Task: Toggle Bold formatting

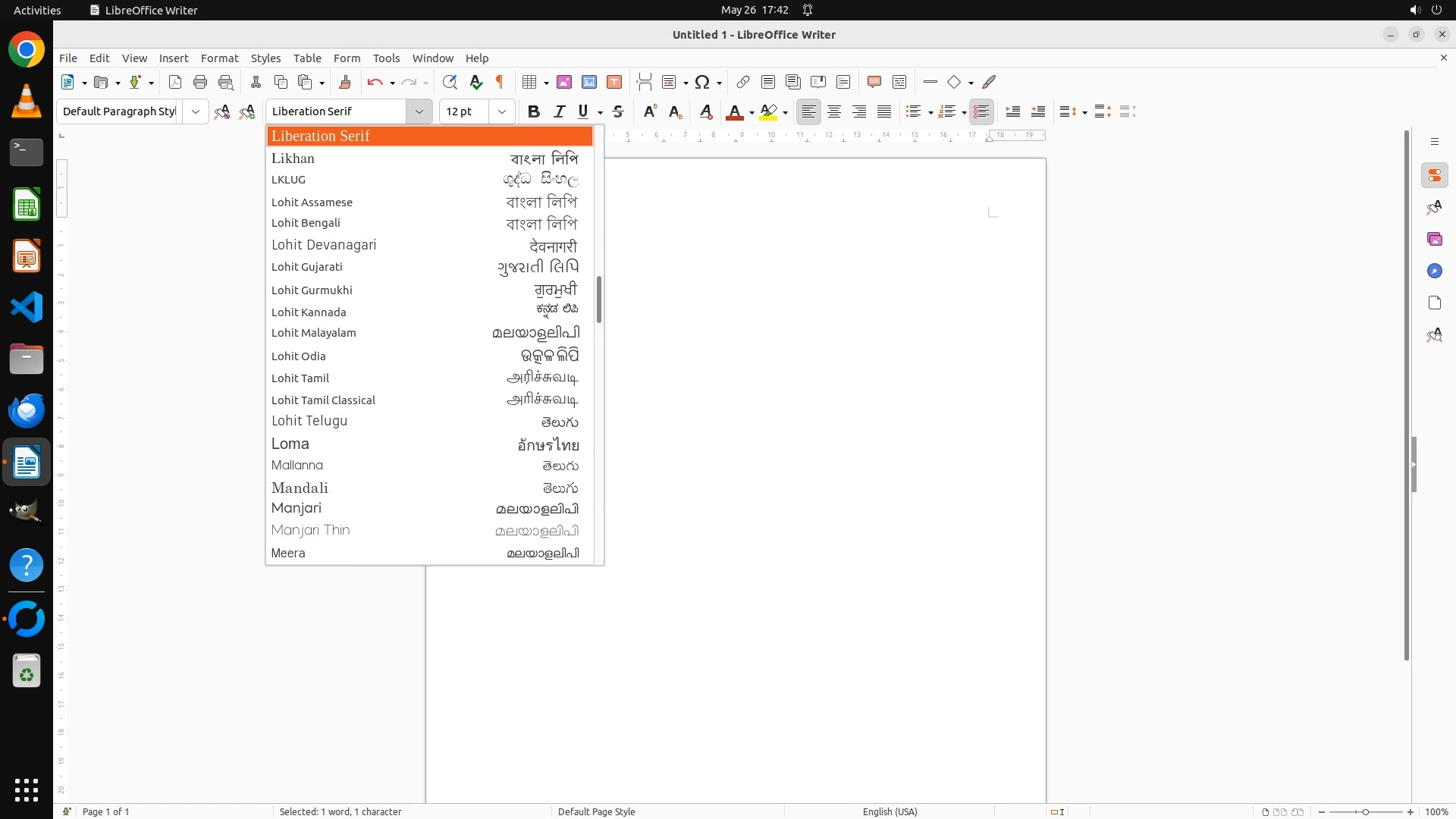Action: (x=534, y=111)
